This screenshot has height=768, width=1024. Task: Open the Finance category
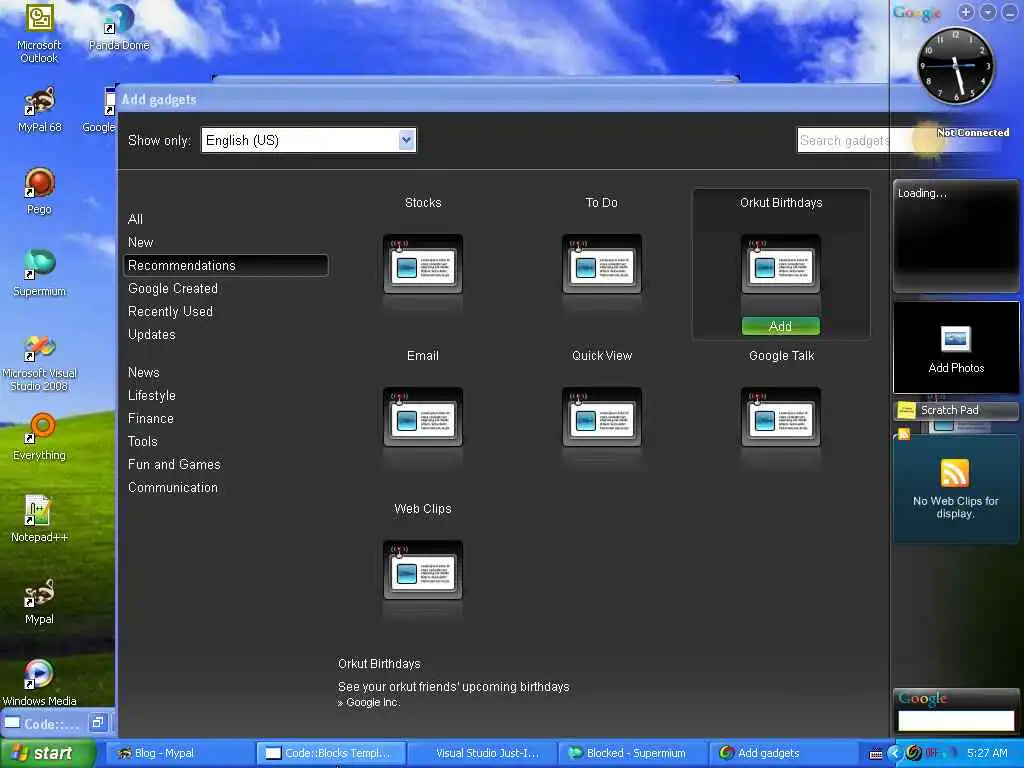151,419
